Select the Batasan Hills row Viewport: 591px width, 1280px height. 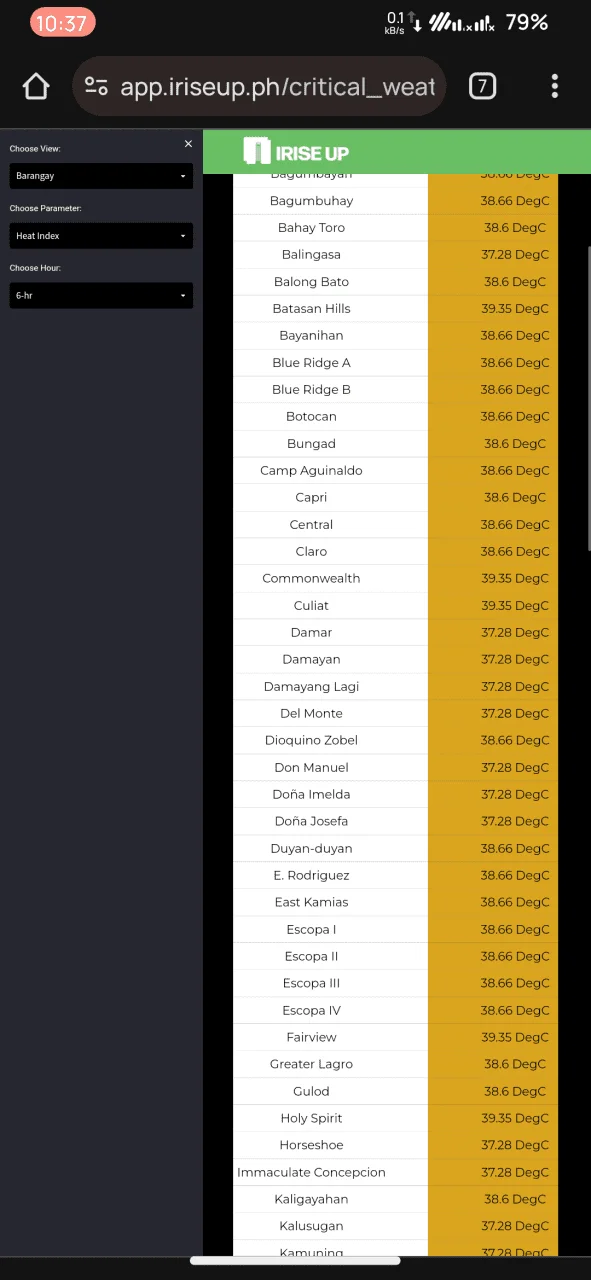pos(395,308)
